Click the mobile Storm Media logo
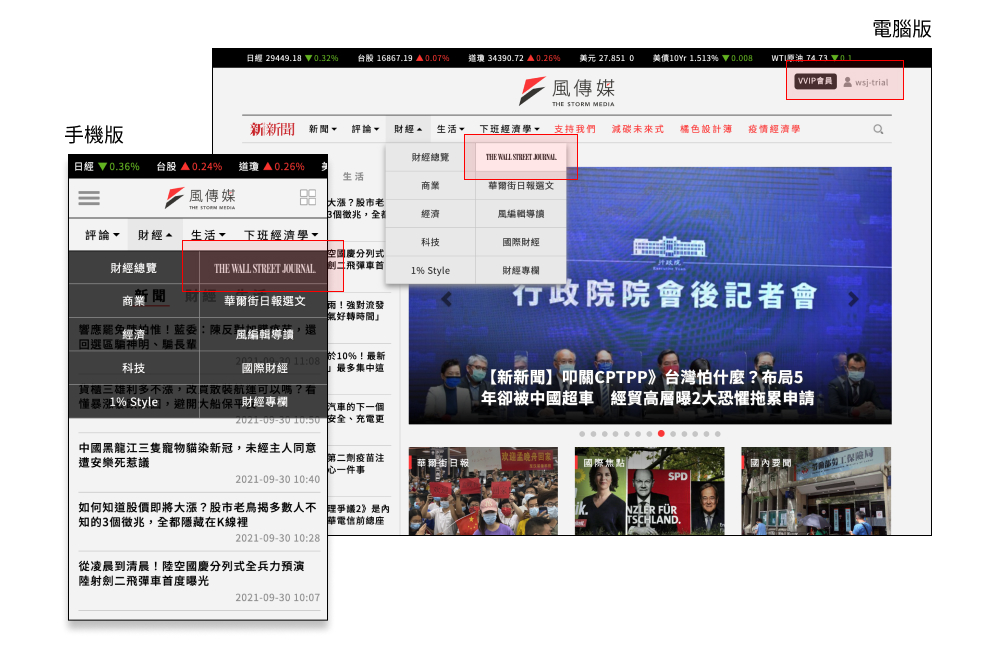 click(x=200, y=198)
